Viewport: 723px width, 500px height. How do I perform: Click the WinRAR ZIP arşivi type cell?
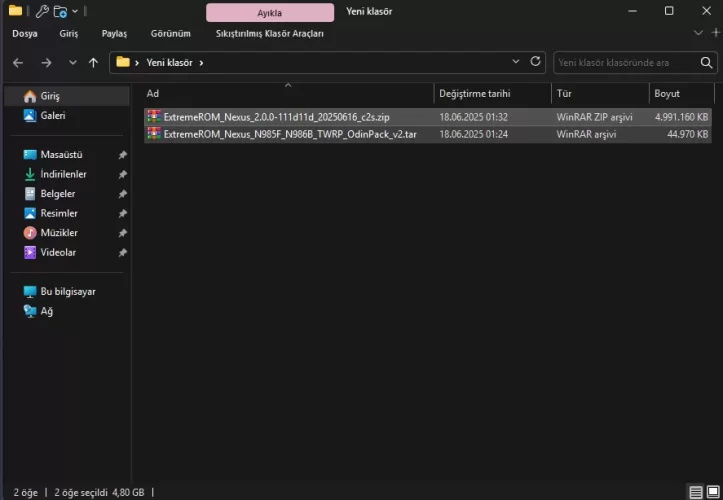click(594, 117)
